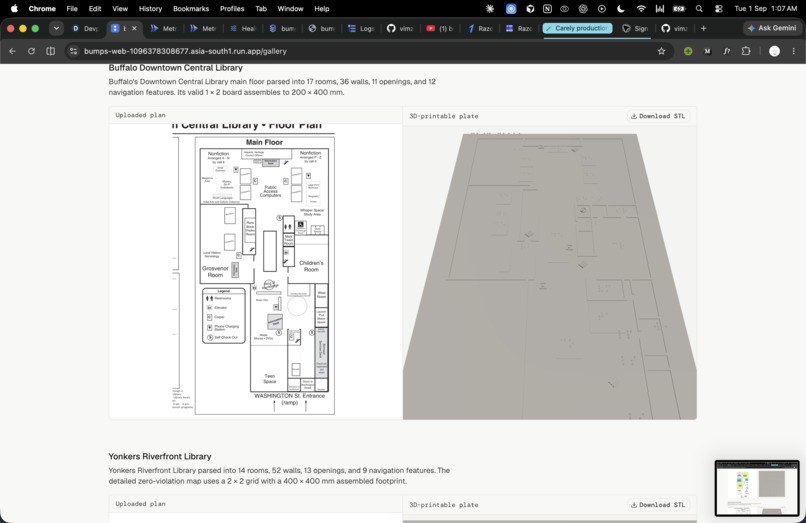Image resolution: width=806 pixels, height=523 pixels.
Task: View site information icon in address bar
Action: [x=73, y=51]
